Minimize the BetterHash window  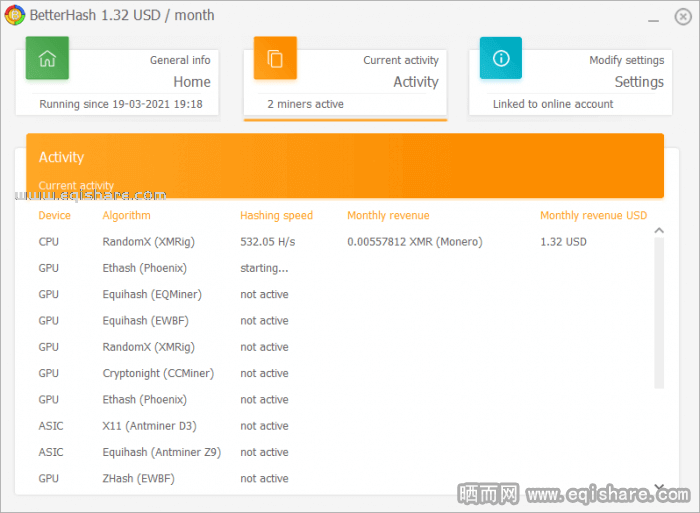coord(653,17)
